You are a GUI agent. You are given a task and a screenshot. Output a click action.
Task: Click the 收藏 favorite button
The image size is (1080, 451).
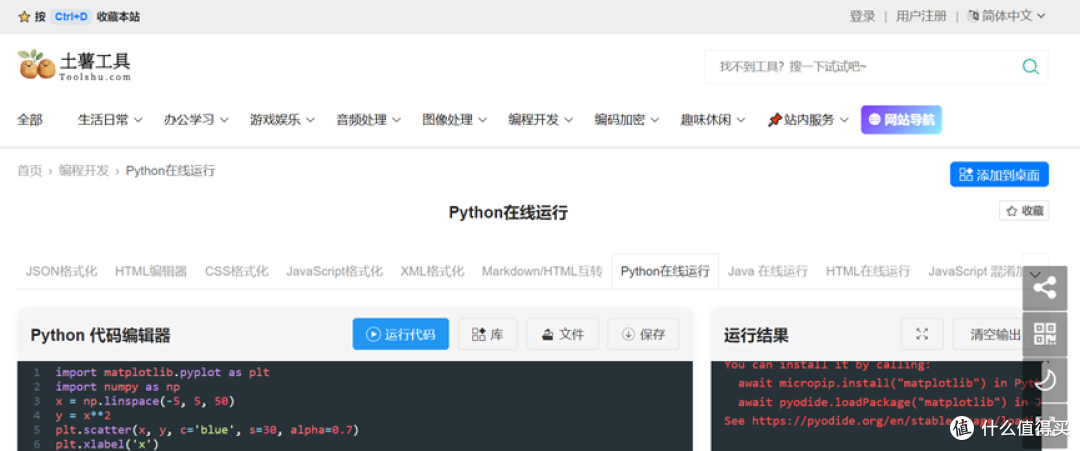point(1024,211)
